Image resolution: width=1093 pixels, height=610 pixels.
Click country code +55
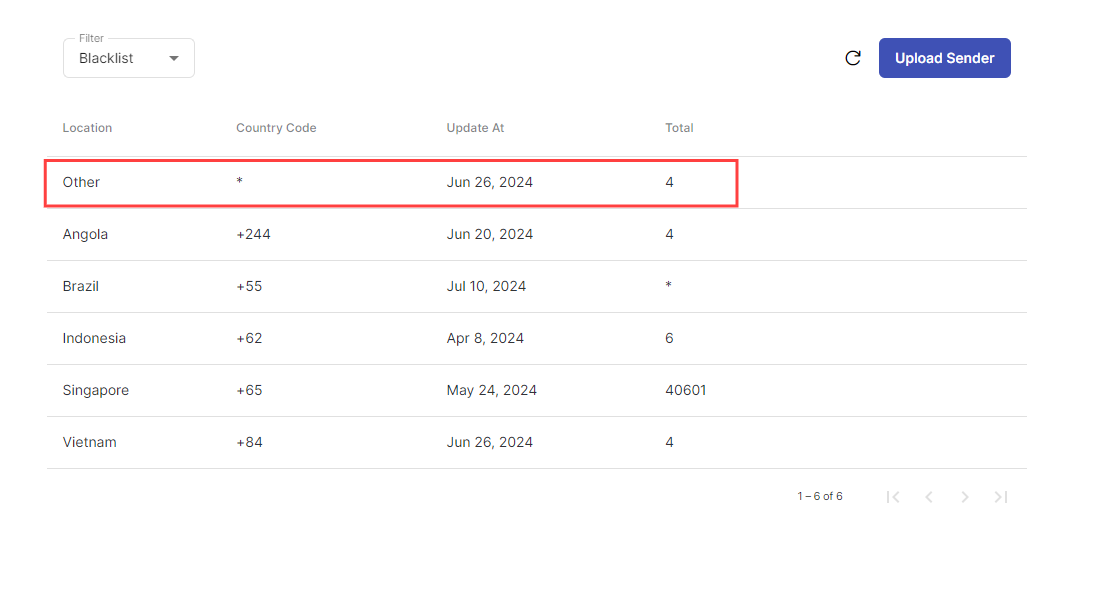pos(249,287)
